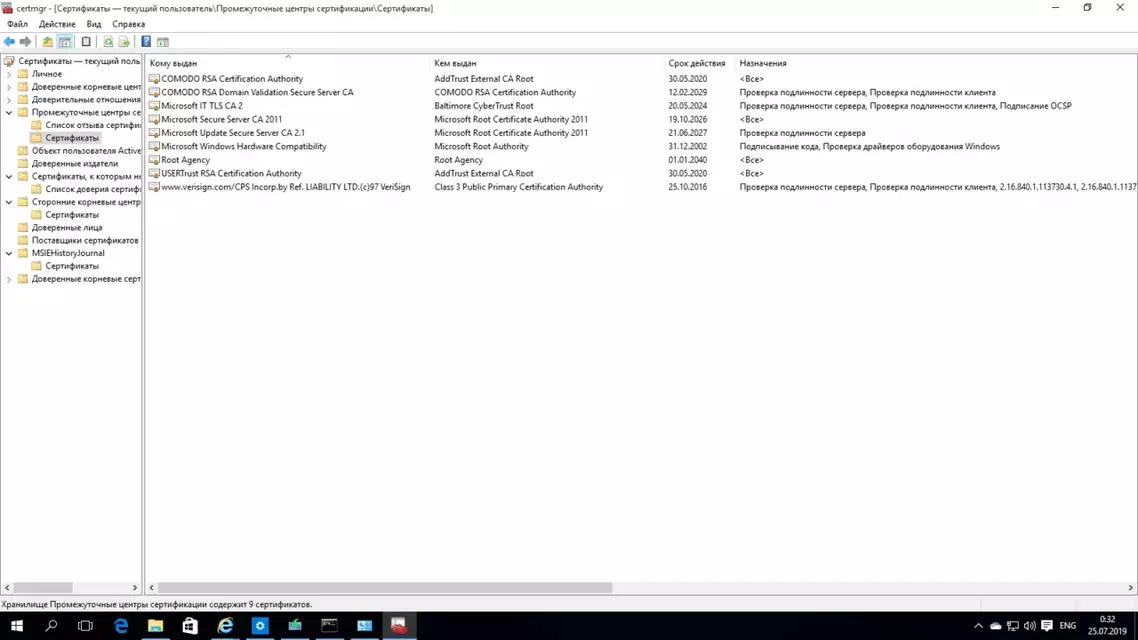Open taskbar Search magnifier
This screenshot has width=1138, height=640.
pyautogui.click(x=51, y=625)
